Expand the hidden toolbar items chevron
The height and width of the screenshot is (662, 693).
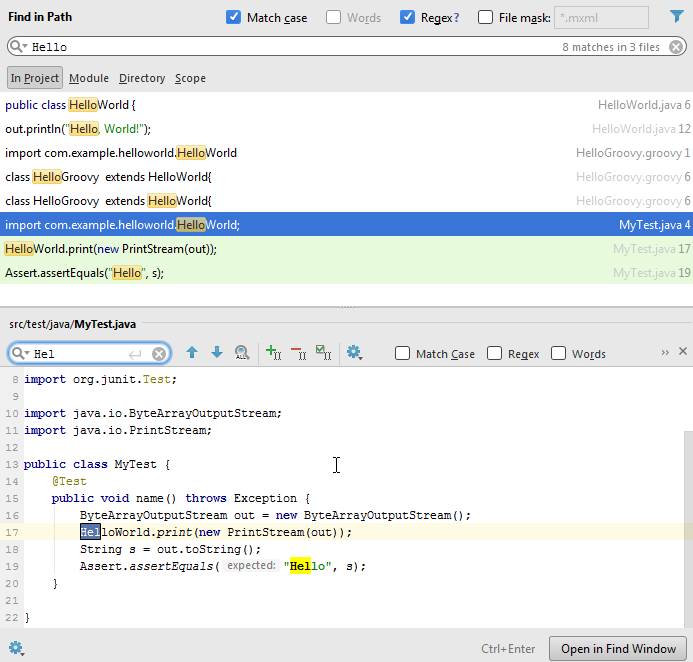[665, 353]
